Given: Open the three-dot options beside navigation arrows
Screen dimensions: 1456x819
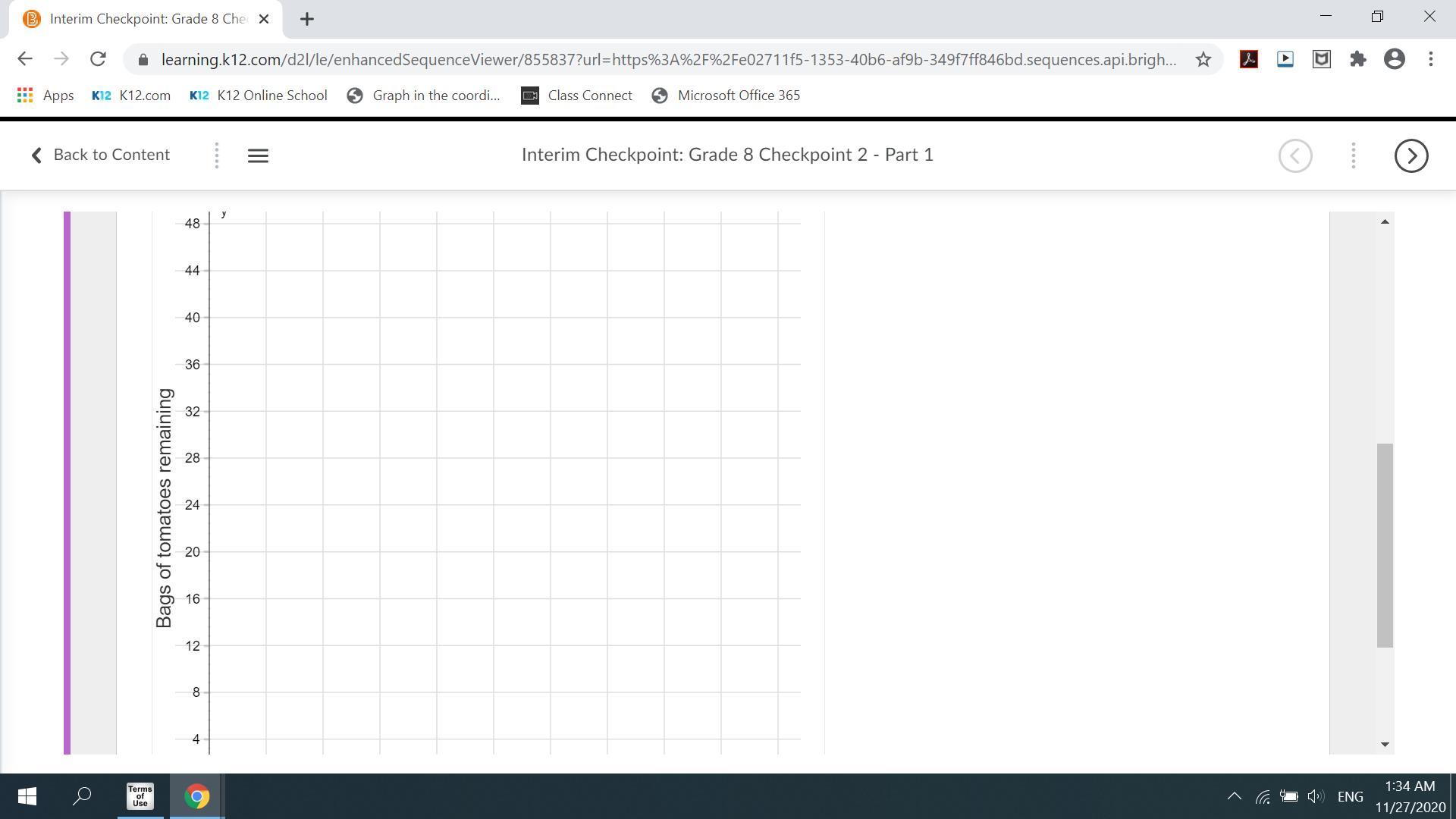Looking at the screenshot, I should [1353, 155].
